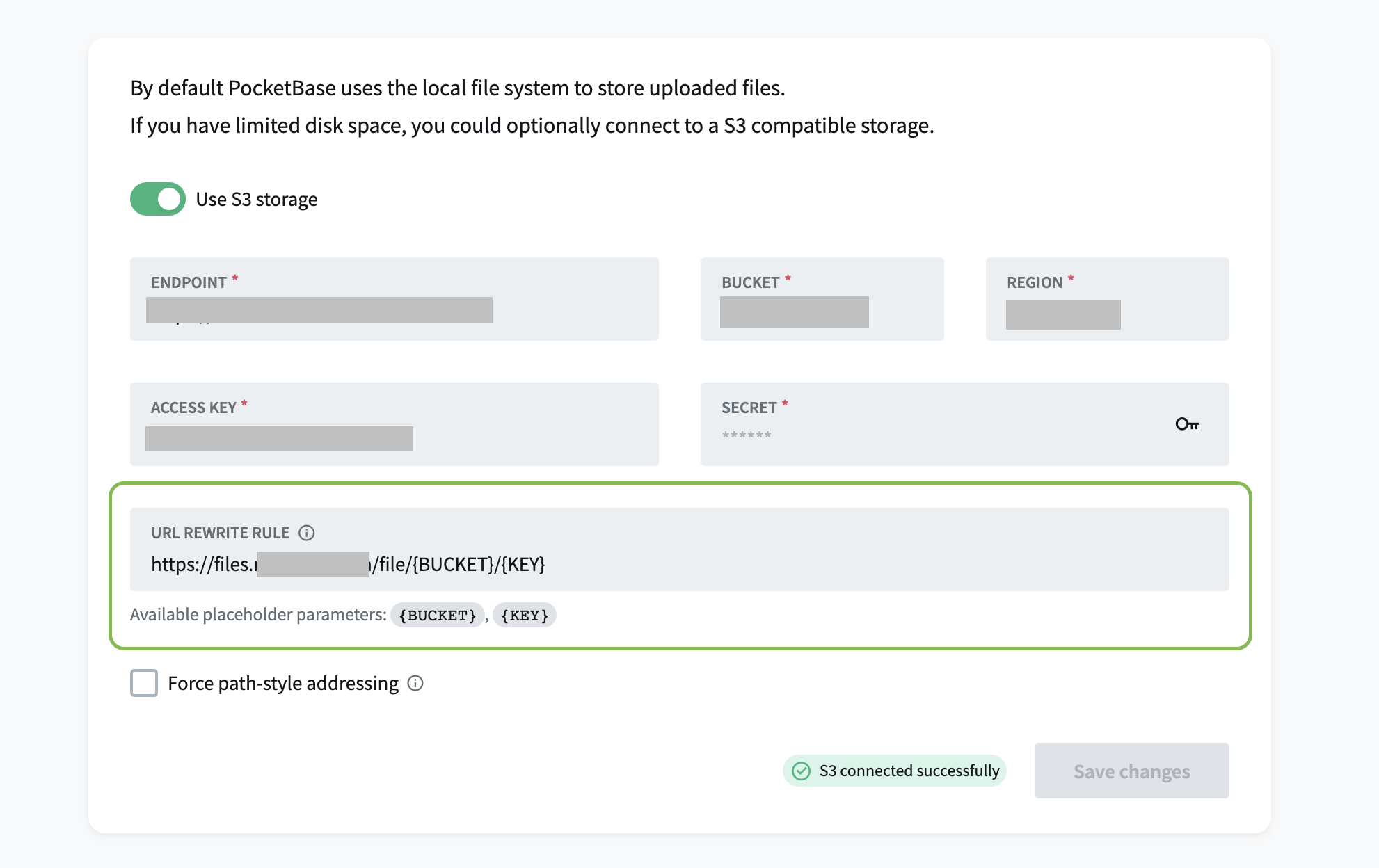Click the key icon in Secret field
Screen dimensions: 1379x868
pyautogui.click(x=1188, y=424)
